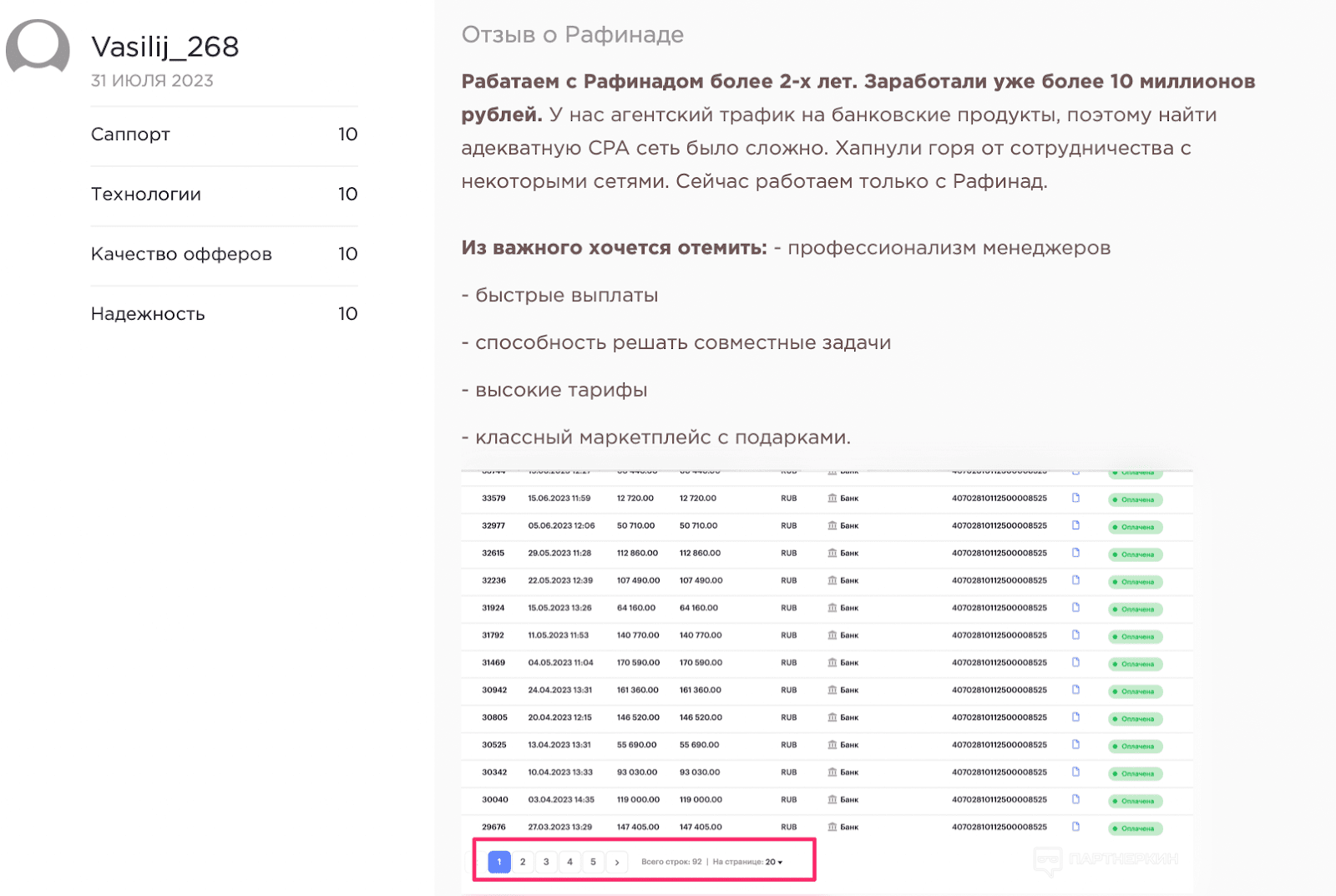Click RUB currency in row 31792

[x=789, y=635]
